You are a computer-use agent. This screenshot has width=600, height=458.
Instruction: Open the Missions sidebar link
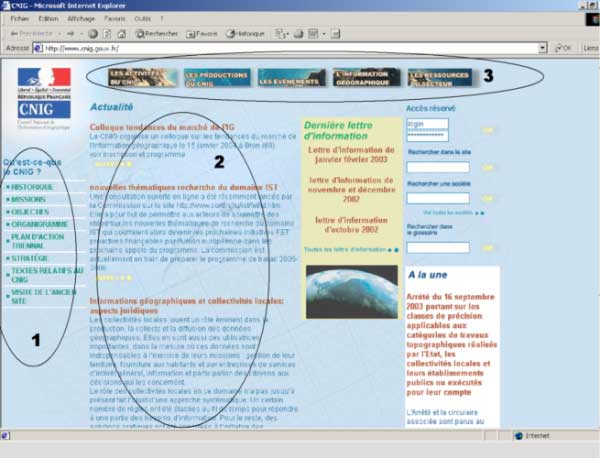(28, 199)
